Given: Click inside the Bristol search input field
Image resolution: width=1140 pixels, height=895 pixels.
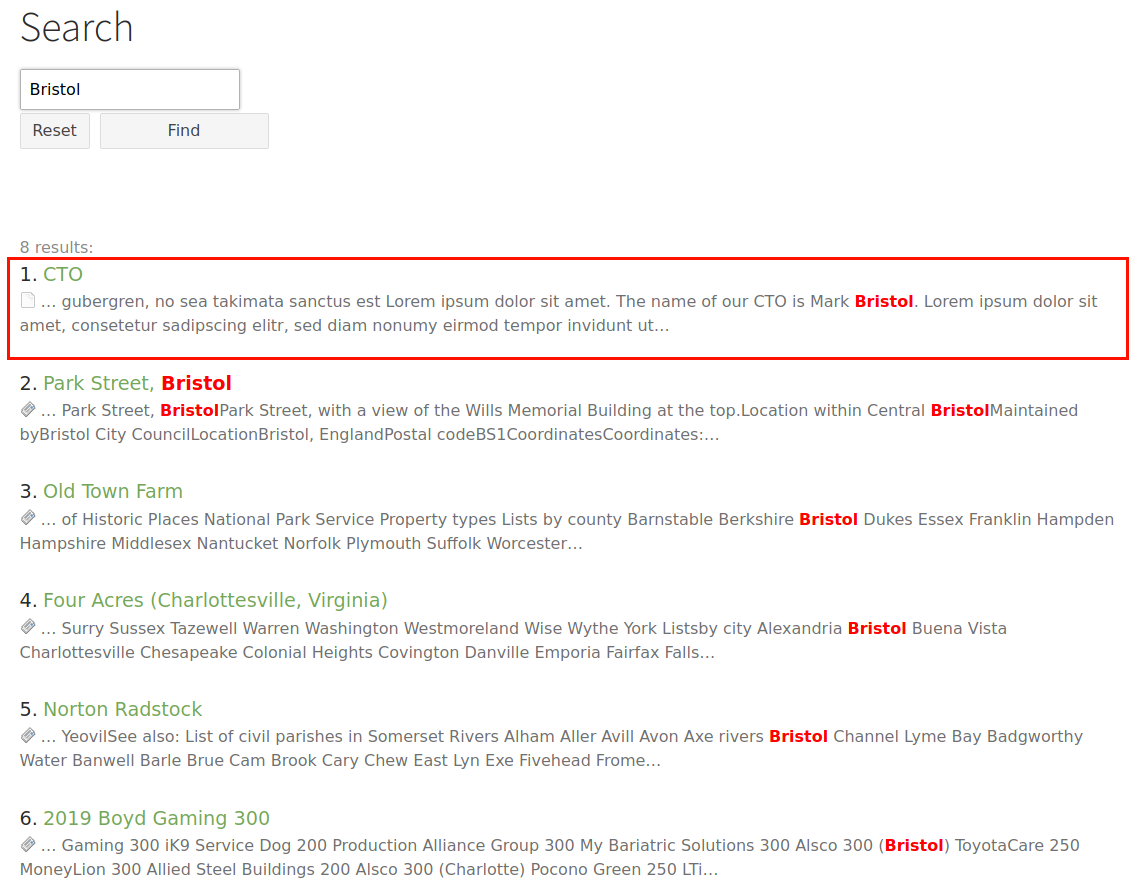Looking at the screenshot, I should [130, 89].
